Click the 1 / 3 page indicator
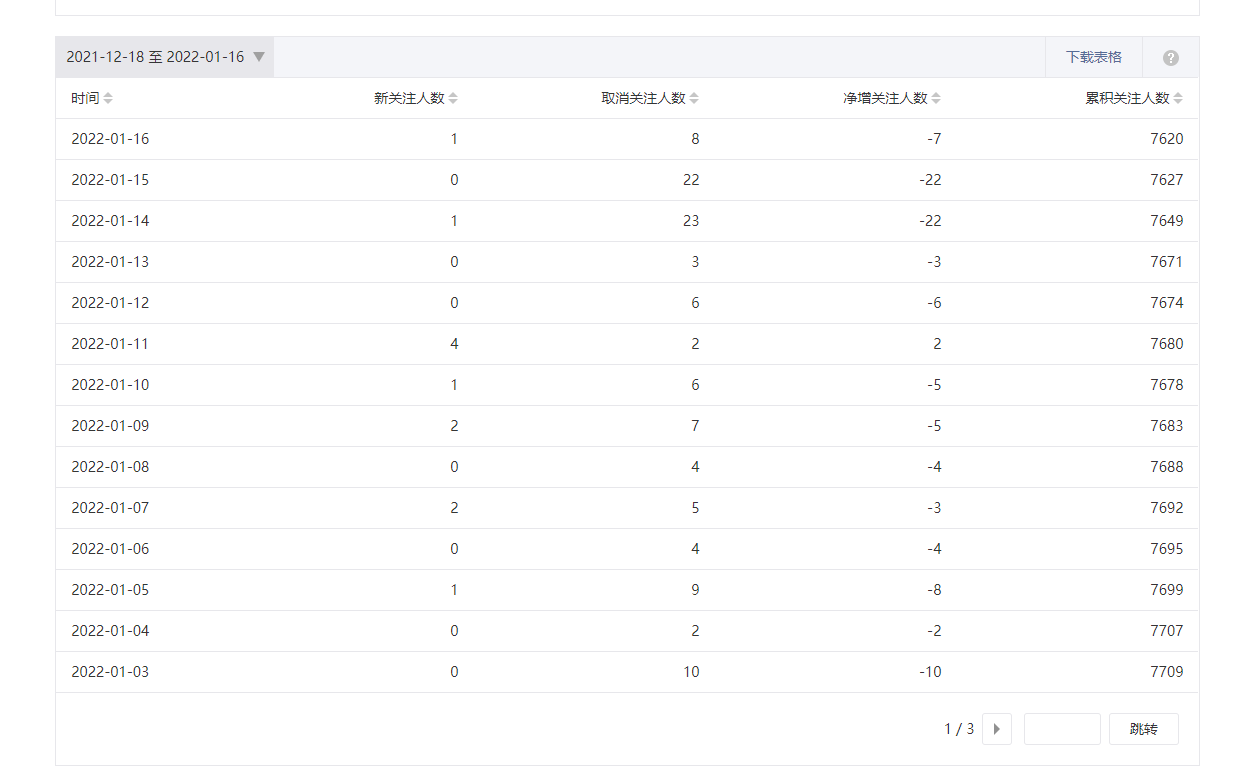The width and height of the screenshot is (1250, 779). point(958,729)
